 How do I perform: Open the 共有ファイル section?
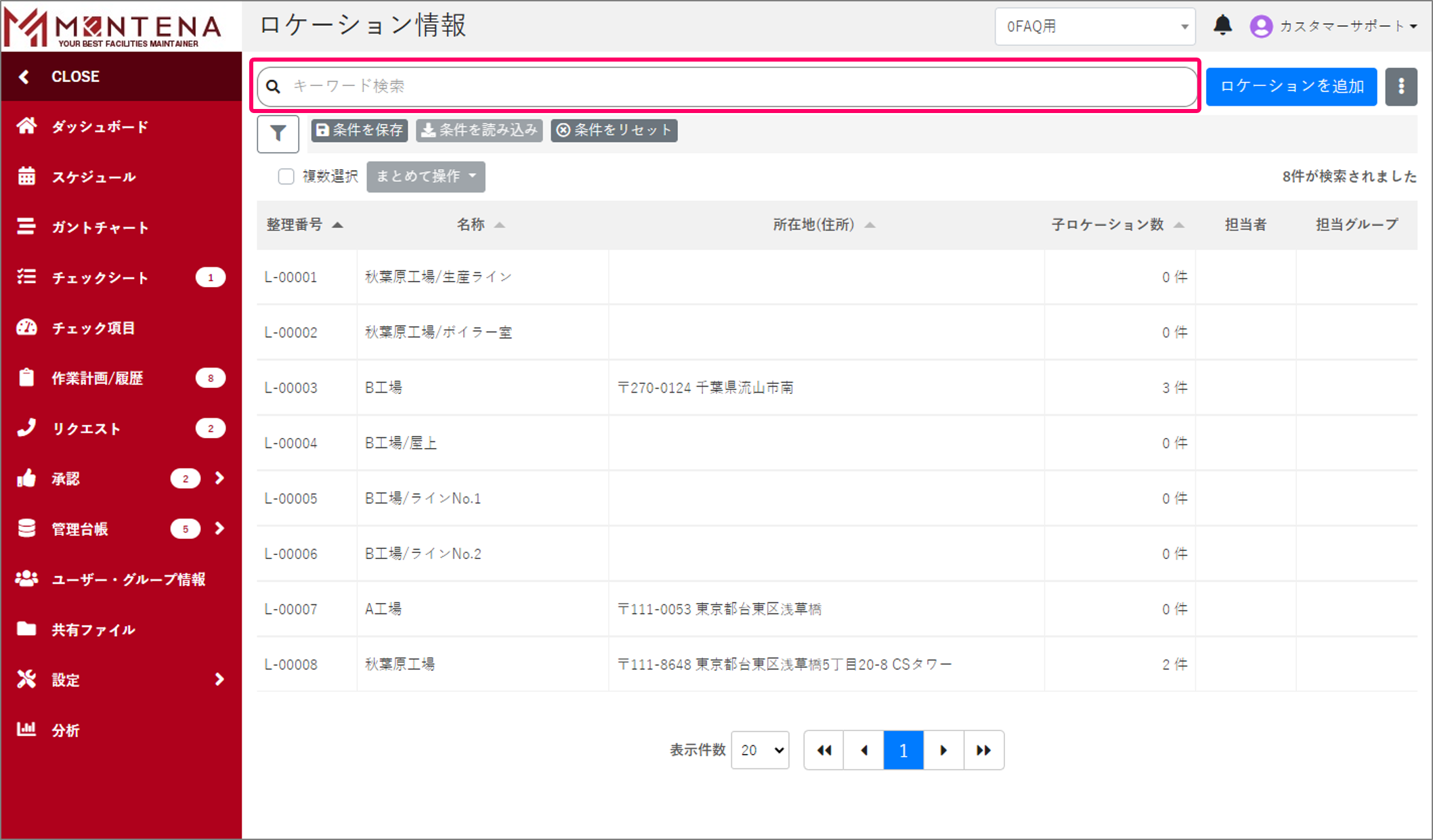point(93,629)
